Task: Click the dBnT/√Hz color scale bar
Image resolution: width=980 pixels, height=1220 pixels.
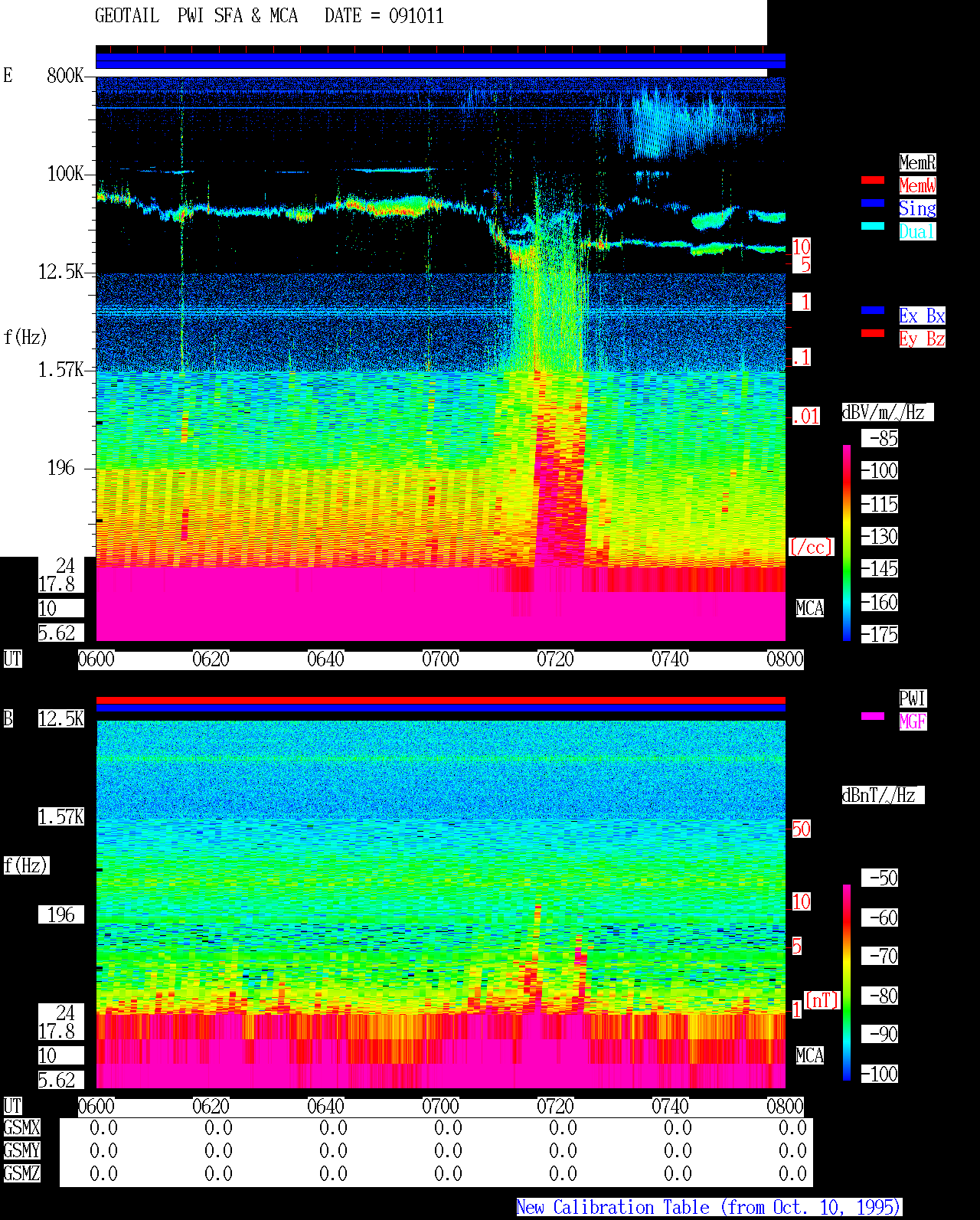Action: coord(847,983)
